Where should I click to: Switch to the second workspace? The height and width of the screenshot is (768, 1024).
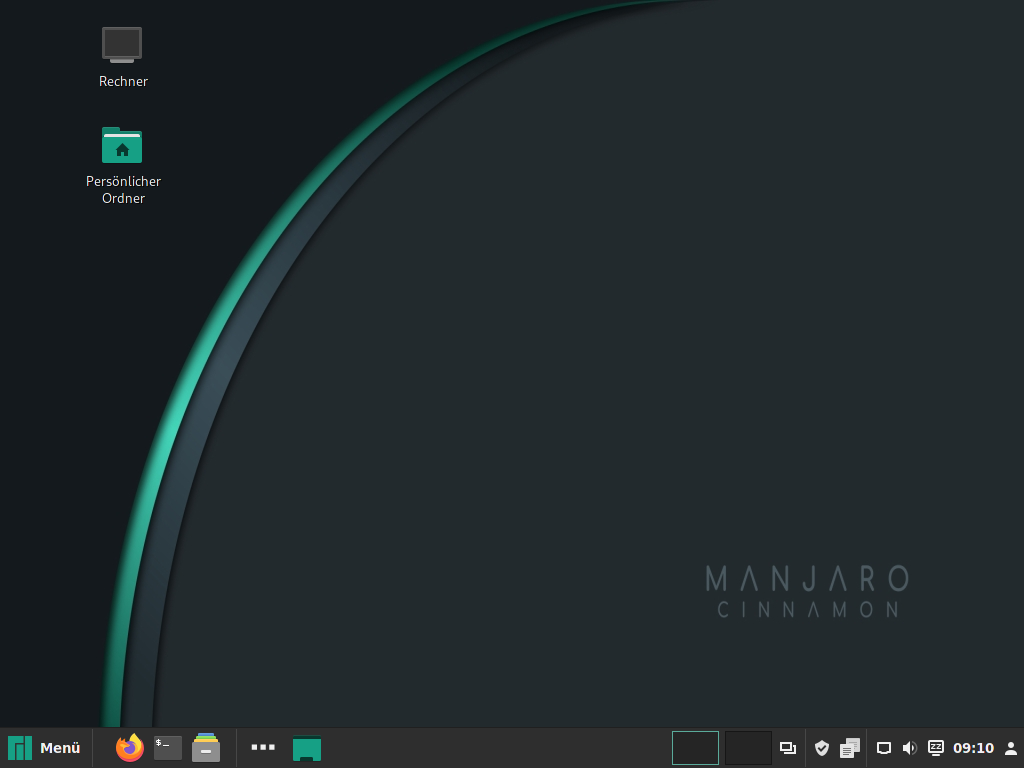tap(748, 748)
